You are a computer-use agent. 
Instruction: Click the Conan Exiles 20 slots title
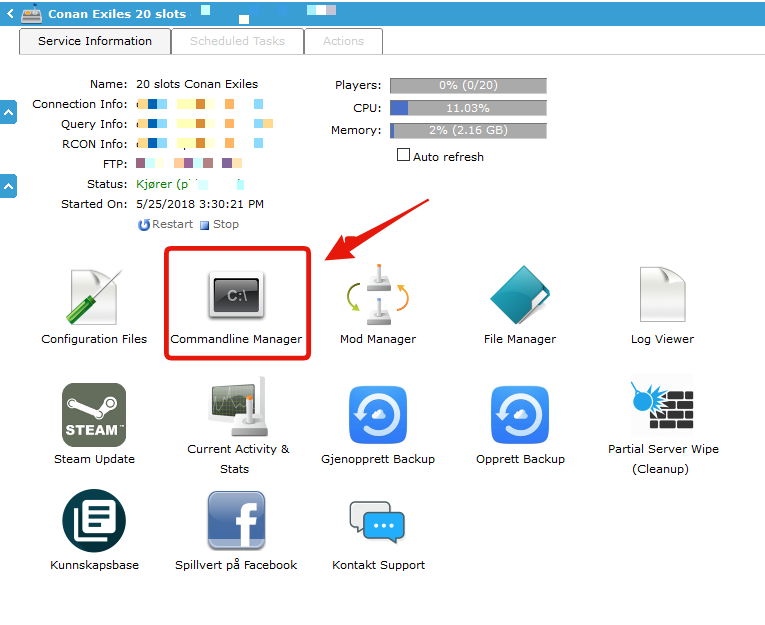pyautogui.click(x=117, y=14)
